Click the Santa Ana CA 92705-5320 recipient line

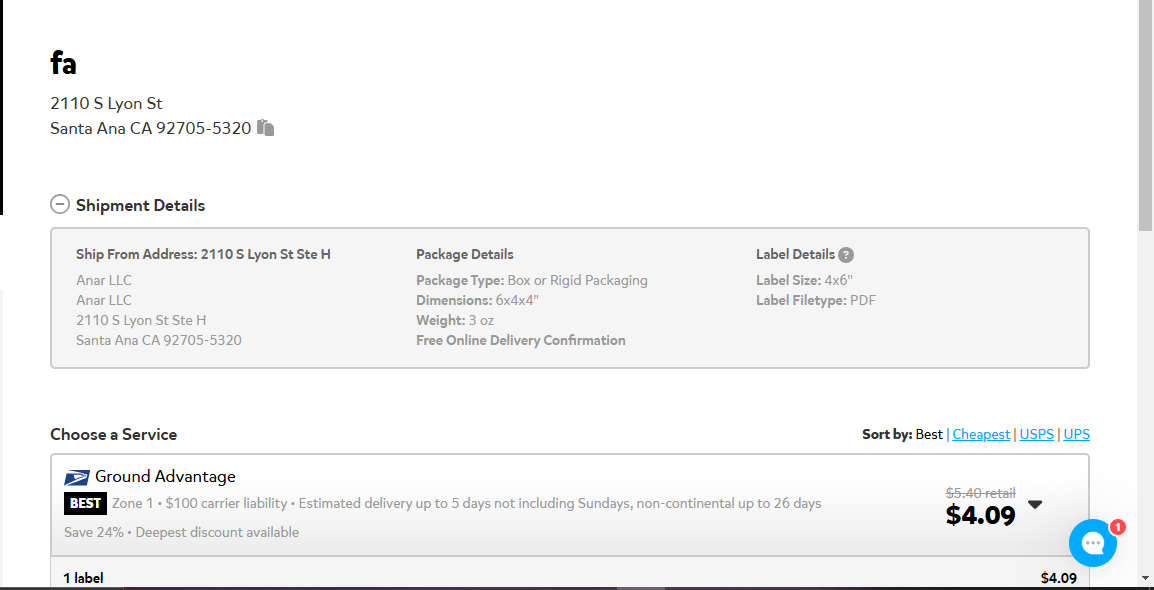[x=151, y=128]
